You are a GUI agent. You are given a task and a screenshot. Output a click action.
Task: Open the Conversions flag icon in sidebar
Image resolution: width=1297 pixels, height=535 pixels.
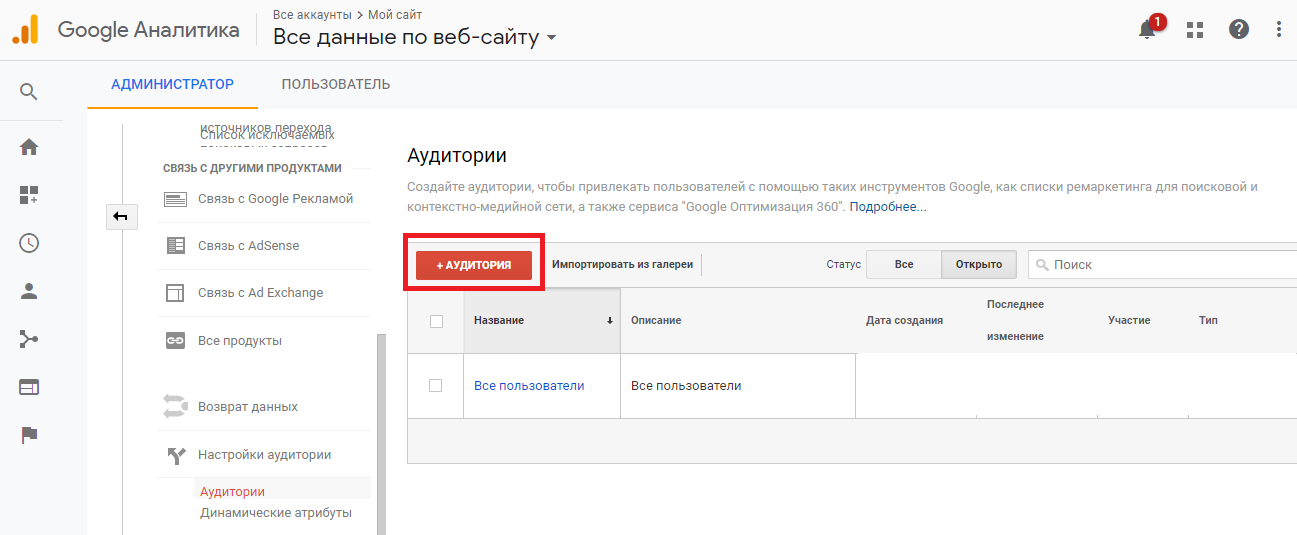click(x=29, y=434)
